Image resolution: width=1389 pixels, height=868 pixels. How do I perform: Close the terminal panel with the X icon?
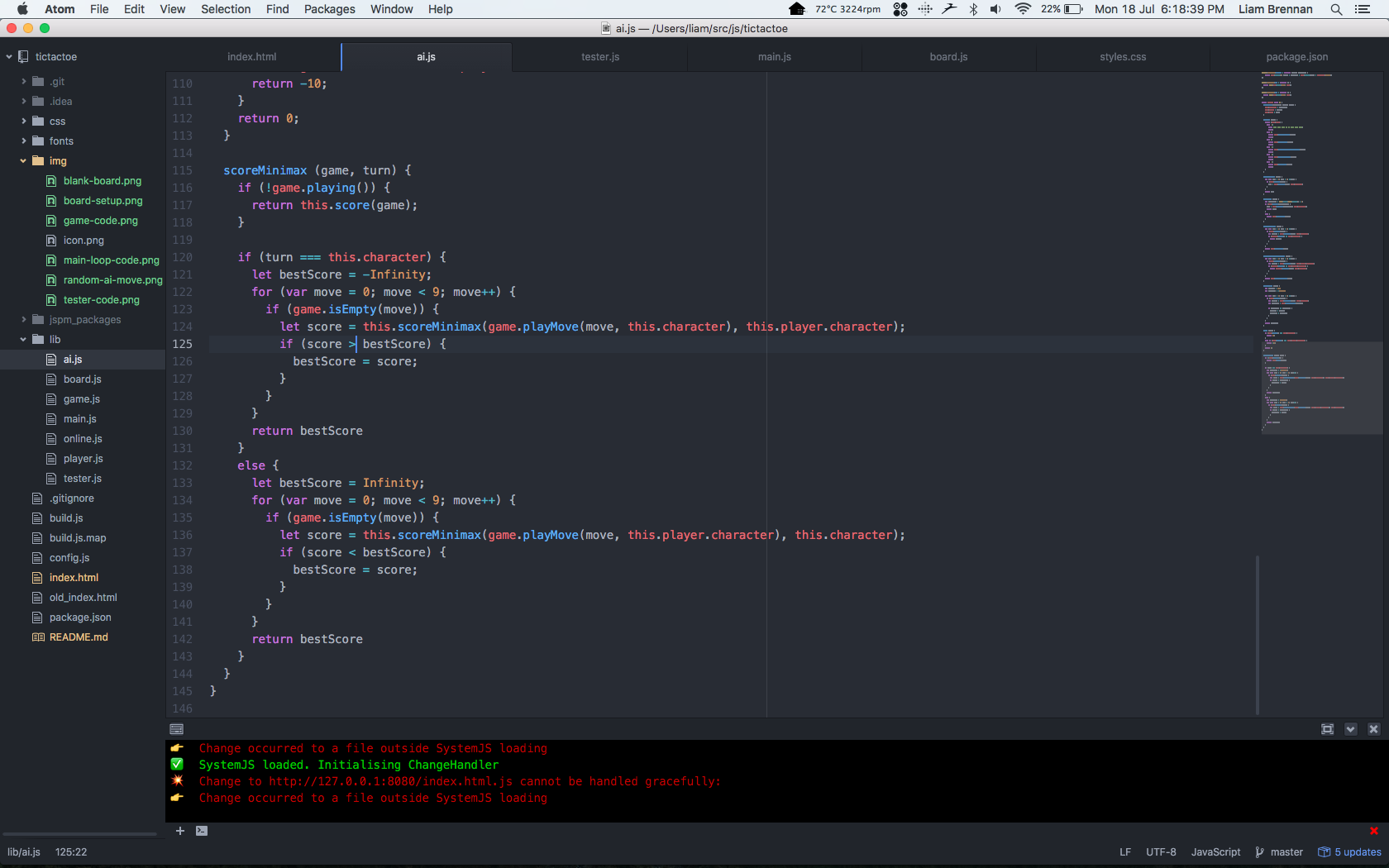(1373, 729)
